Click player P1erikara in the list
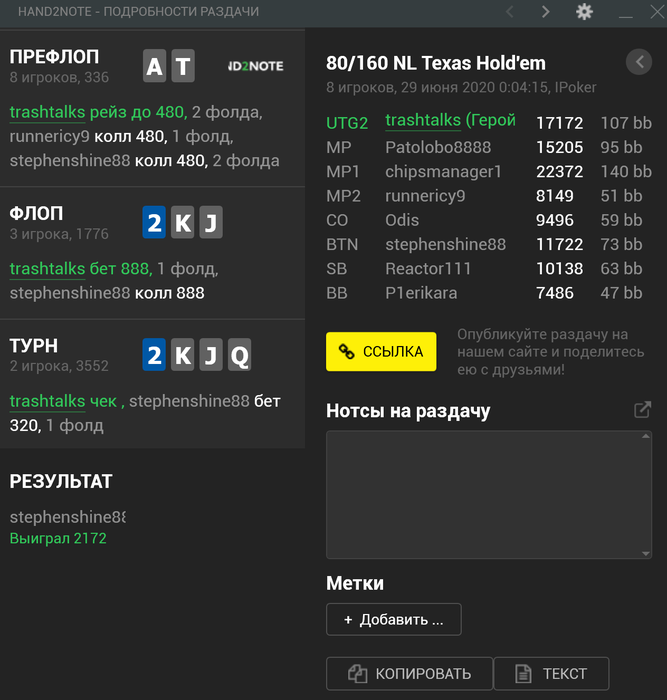Image resolution: width=667 pixels, height=700 pixels. [x=421, y=293]
